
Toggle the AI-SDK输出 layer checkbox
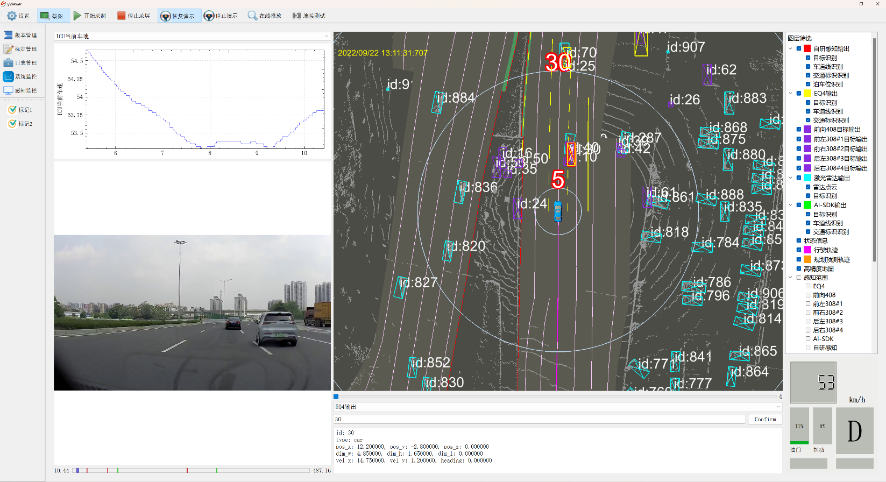coord(799,205)
